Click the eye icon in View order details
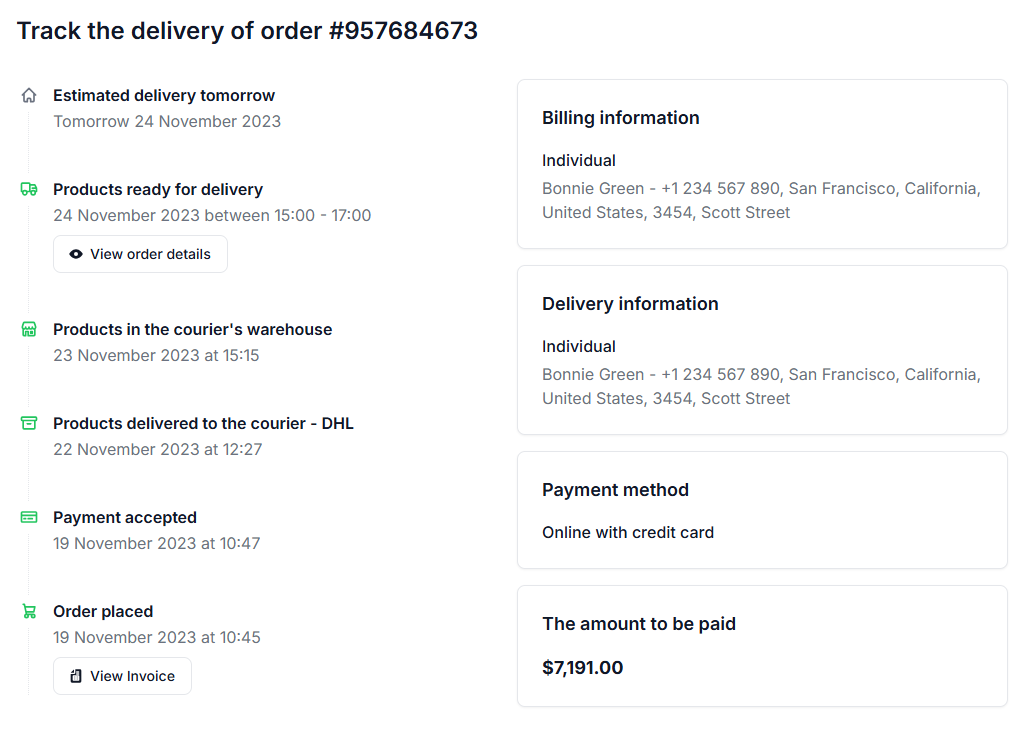The width and height of the screenshot is (1019, 738). click(76, 253)
